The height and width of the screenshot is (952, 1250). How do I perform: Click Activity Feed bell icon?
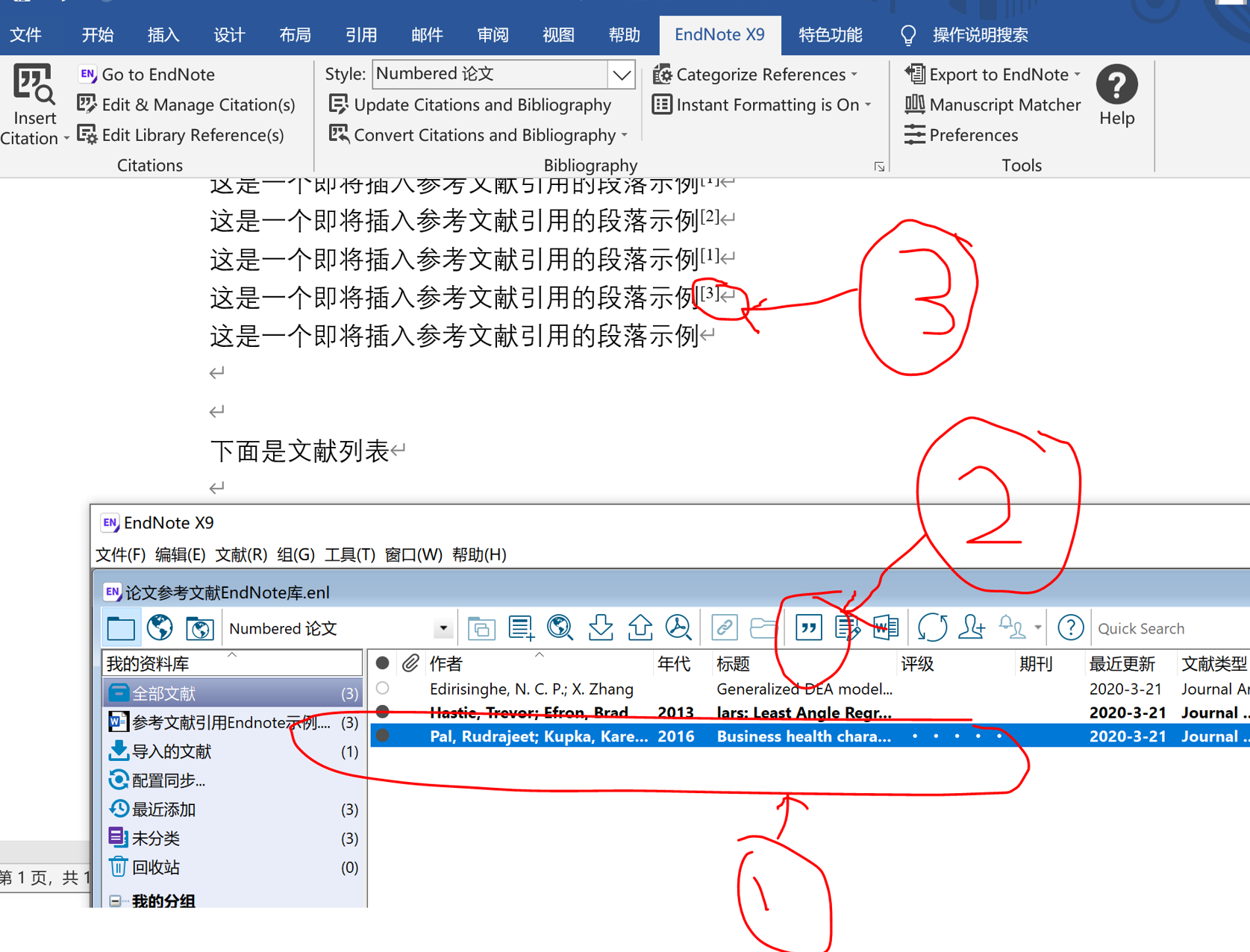(1012, 628)
